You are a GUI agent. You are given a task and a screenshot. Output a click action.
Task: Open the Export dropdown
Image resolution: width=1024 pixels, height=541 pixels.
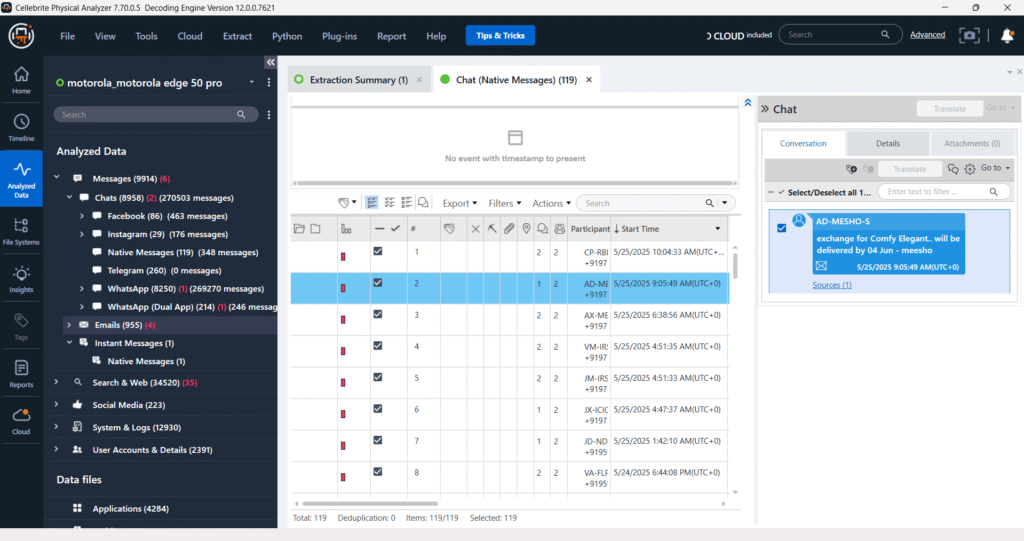(460, 203)
